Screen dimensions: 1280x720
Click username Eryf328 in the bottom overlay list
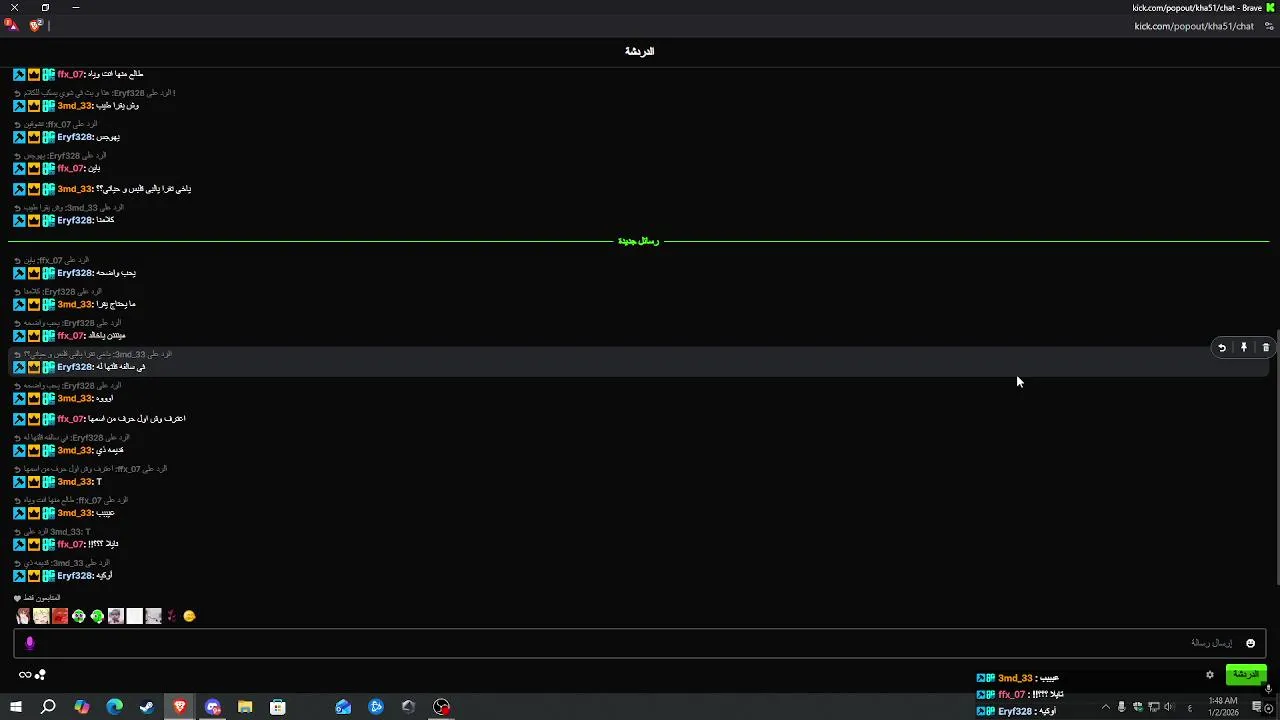[1015, 712]
